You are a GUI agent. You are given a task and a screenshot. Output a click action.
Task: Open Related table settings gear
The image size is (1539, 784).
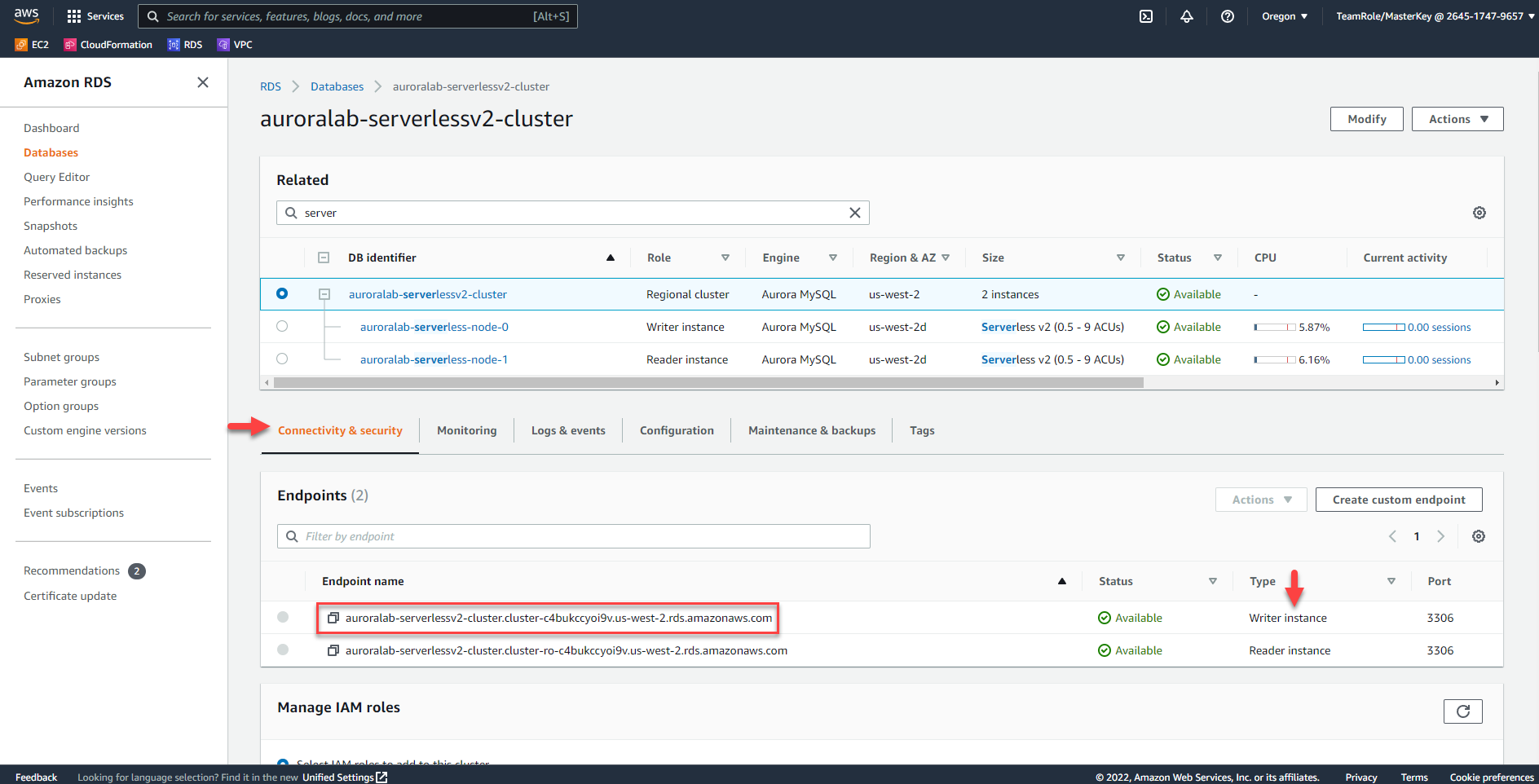point(1479,213)
